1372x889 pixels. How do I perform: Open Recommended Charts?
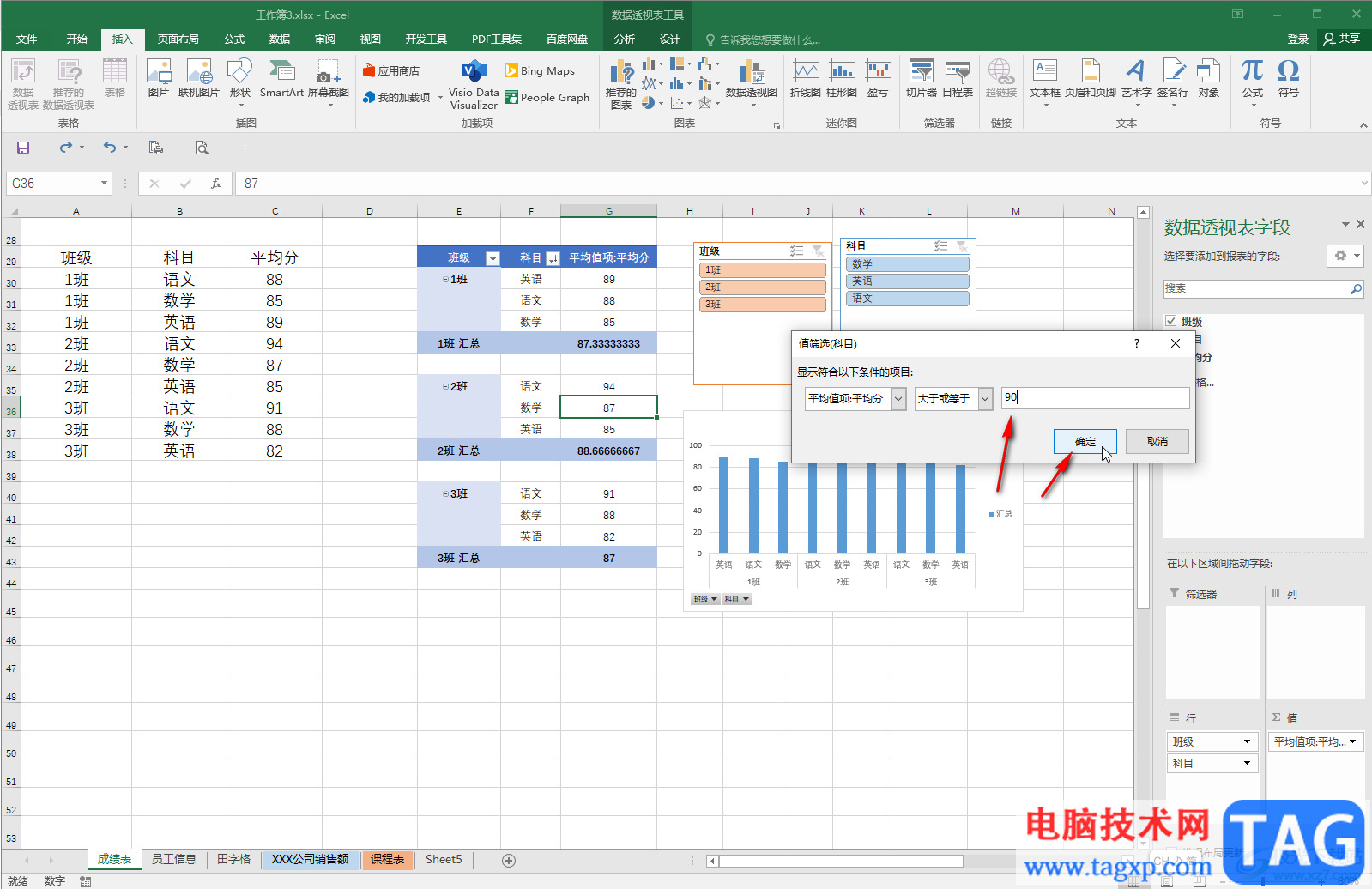tap(621, 84)
